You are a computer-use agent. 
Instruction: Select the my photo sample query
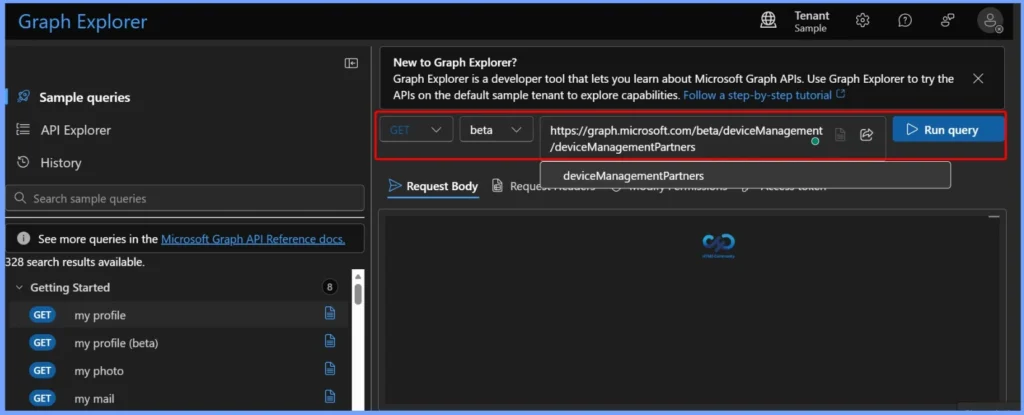coord(99,371)
